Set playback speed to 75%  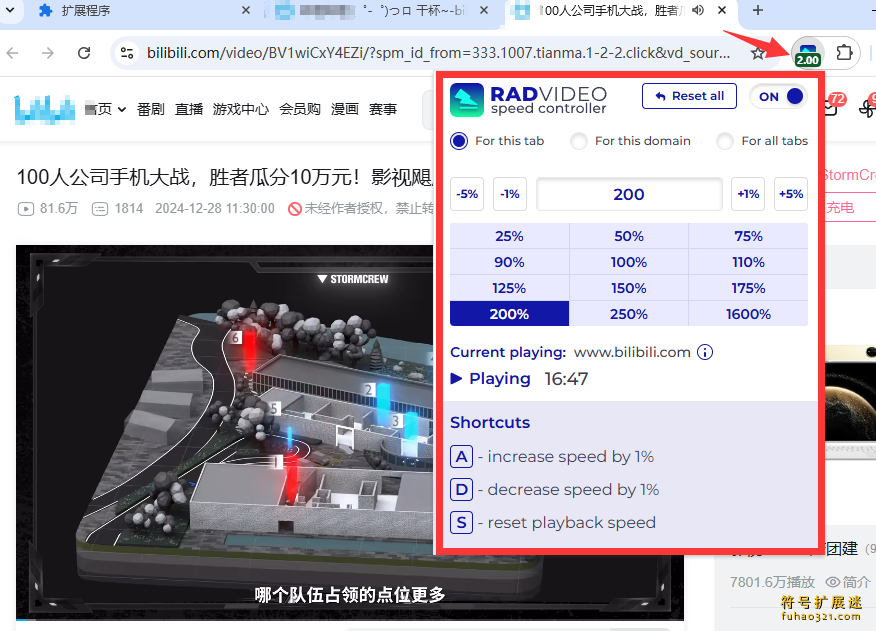(749, 236)
